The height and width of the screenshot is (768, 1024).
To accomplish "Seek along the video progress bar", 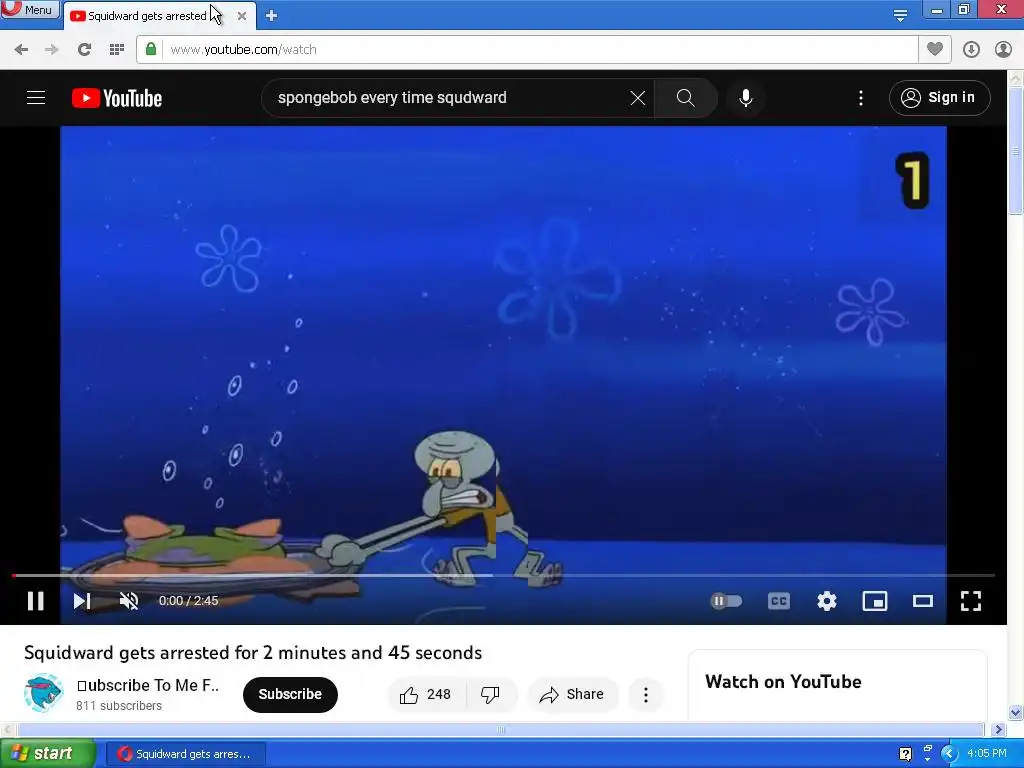I will [503, 575].
